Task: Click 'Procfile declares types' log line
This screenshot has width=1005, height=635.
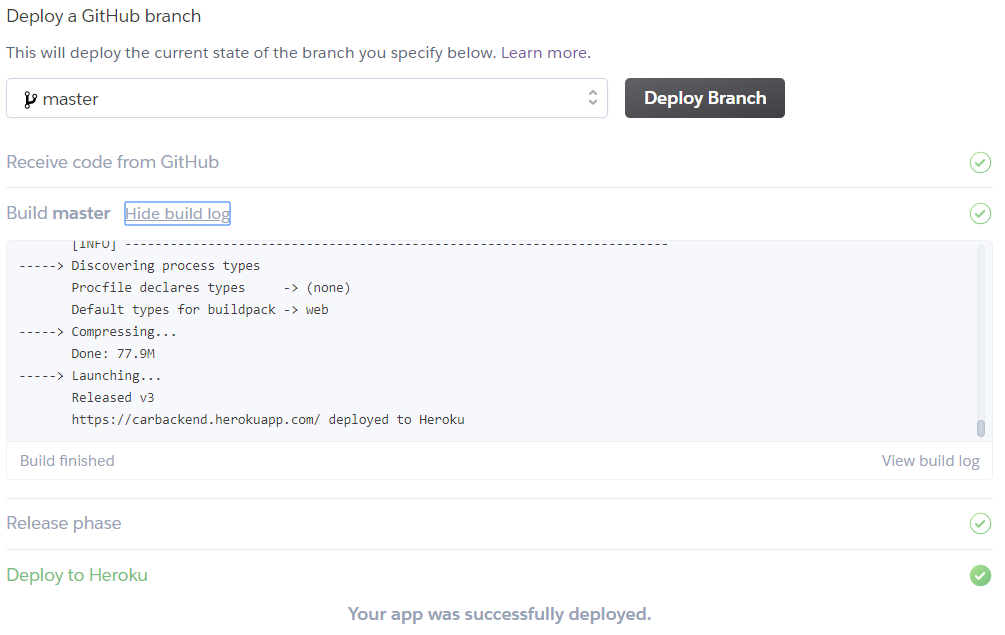Action: tap(211, 288)
